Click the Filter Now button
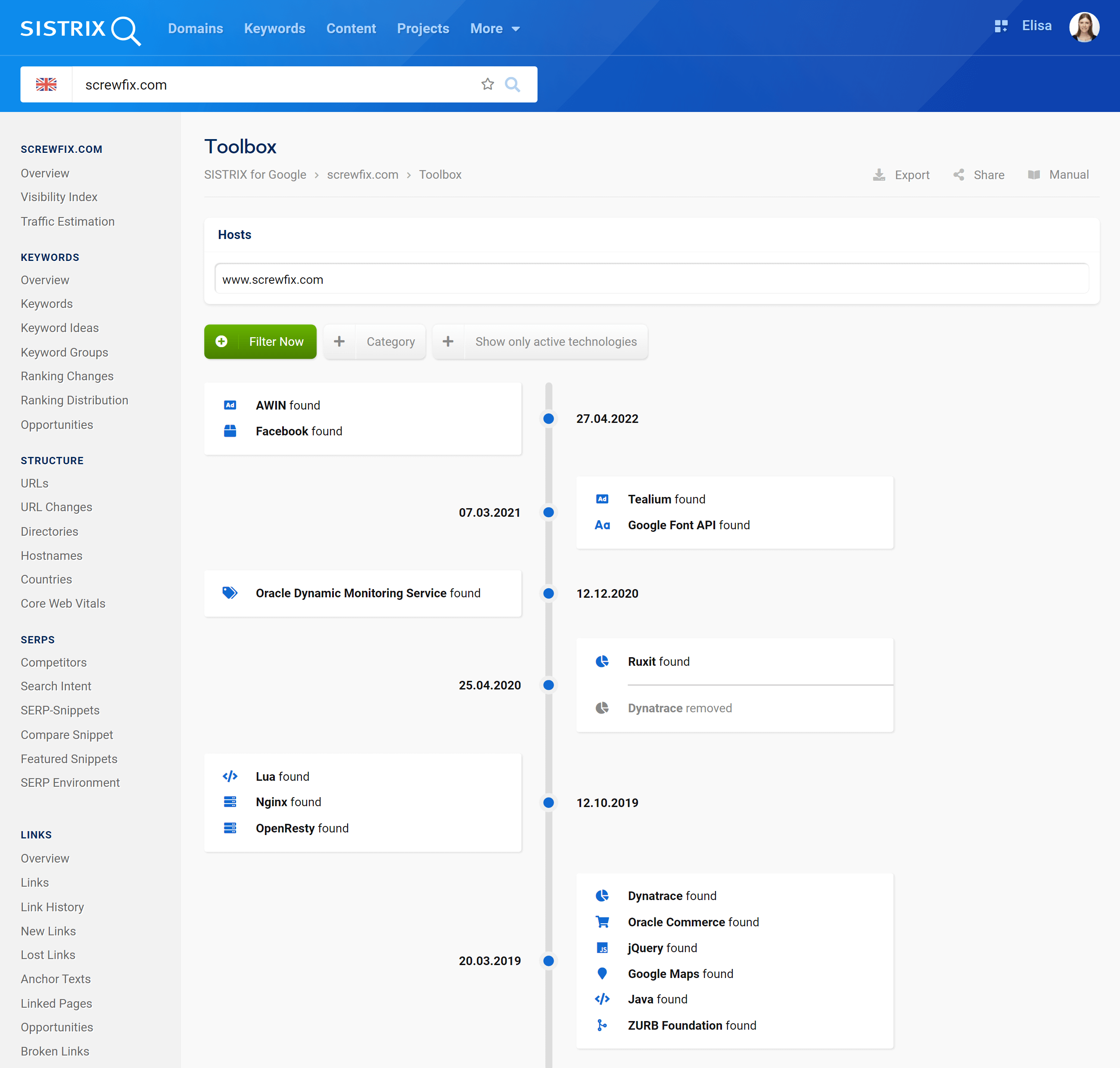This screenshot has width=1120, height=1068. pyautogui.click(x=260, y=342)
